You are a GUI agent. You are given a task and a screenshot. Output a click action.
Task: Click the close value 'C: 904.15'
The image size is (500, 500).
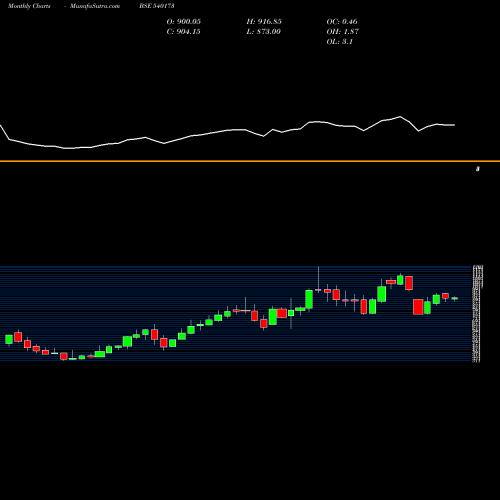(184, 32)
